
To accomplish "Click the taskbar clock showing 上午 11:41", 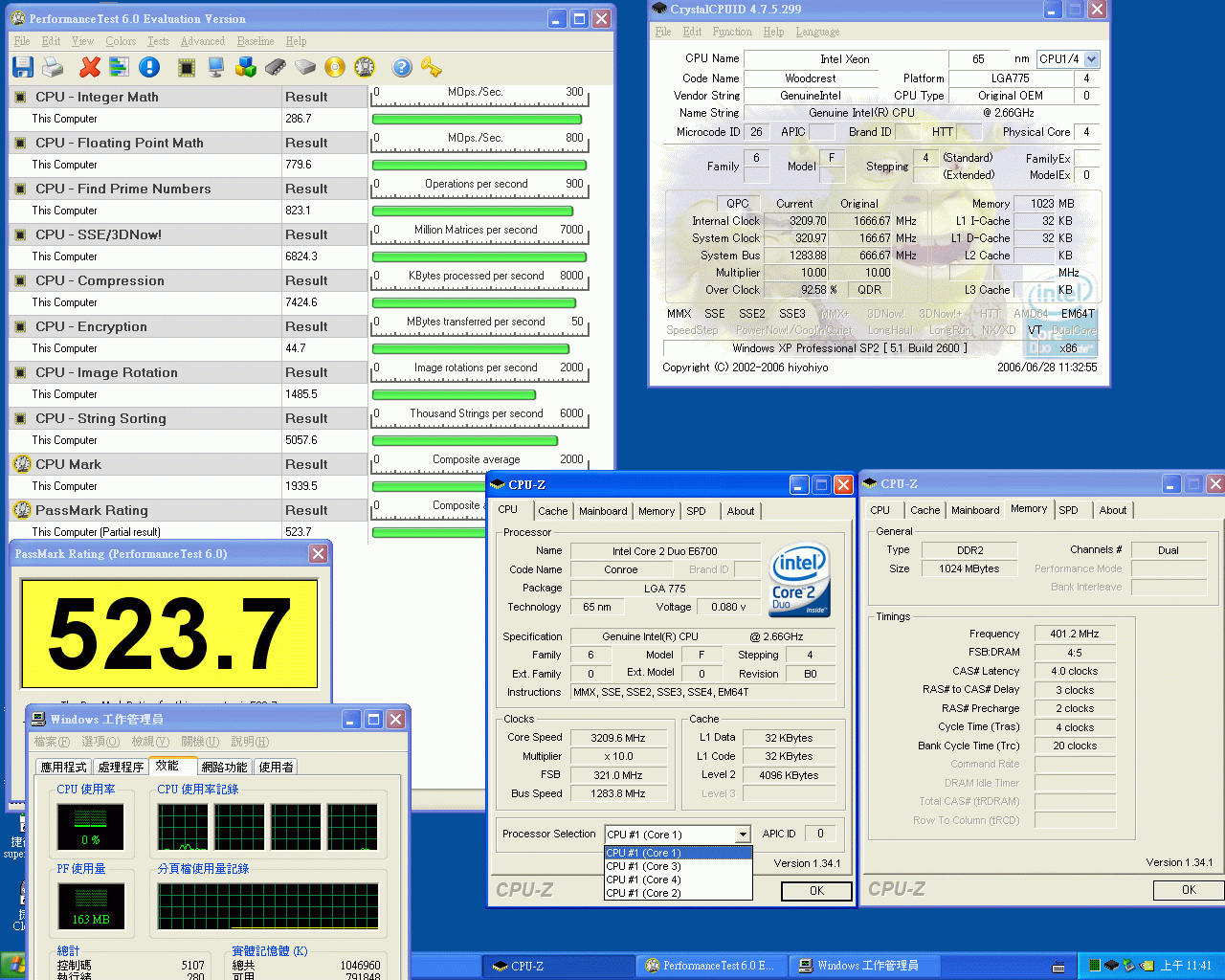I will (1186, 966).
